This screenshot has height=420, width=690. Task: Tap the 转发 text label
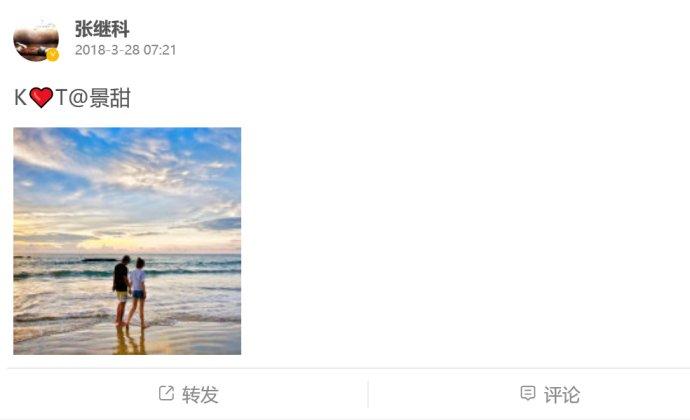coord(200,394)
